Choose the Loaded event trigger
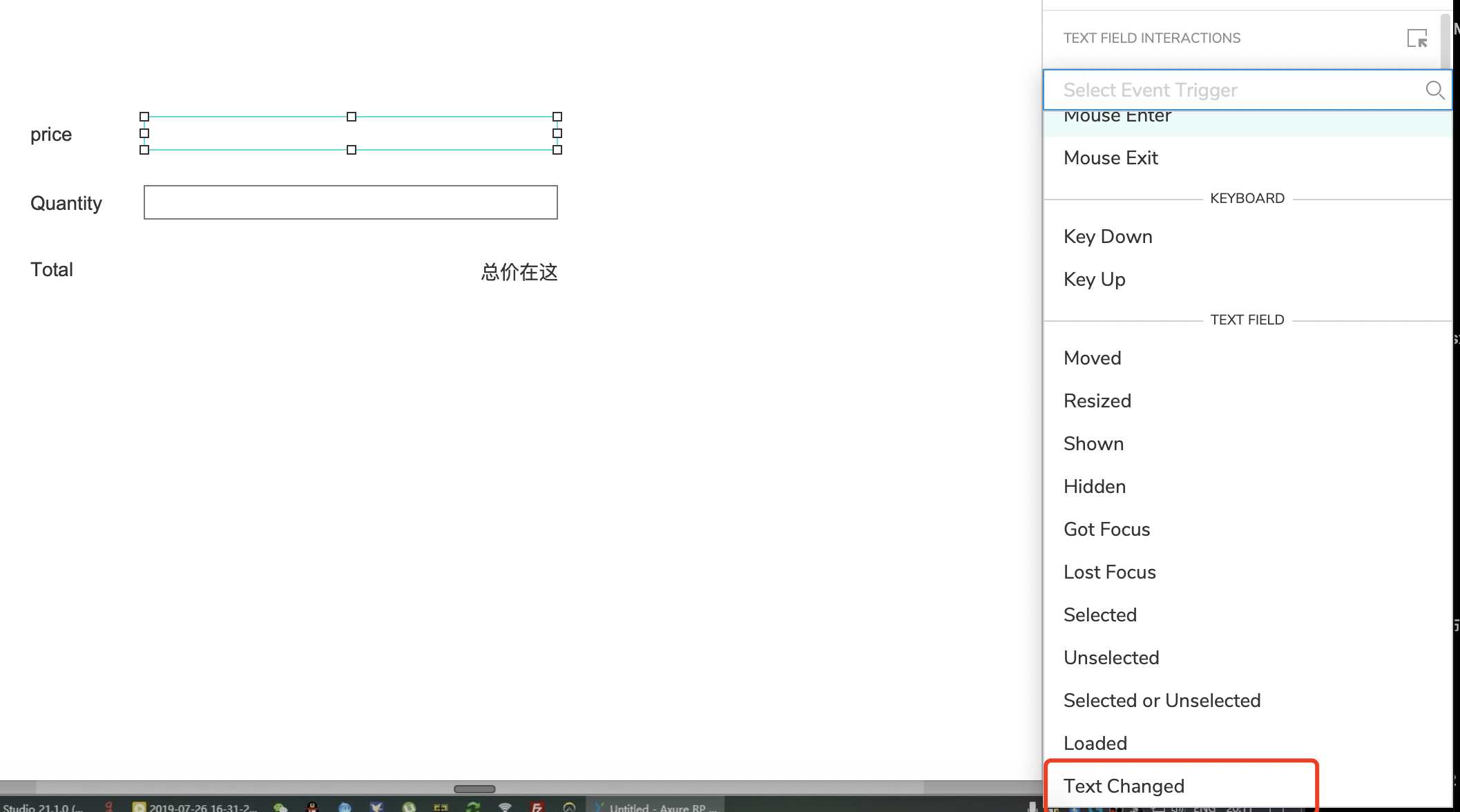Viewport: 1460px width, 812px height. point(1095,743)
